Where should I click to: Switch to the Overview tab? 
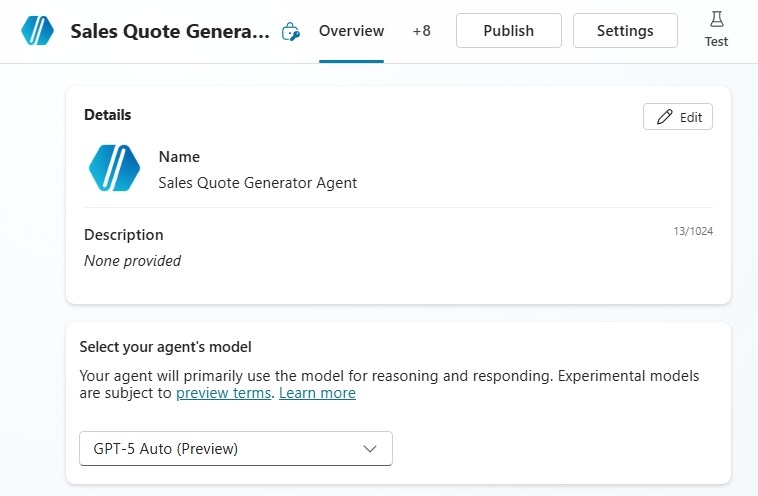(x=351, y=31)
